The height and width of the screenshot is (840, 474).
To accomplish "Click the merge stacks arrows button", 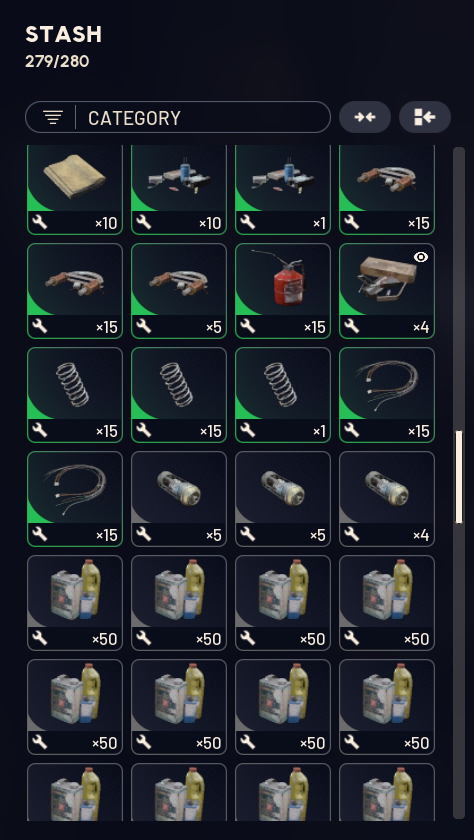I will [x=365, y=117].
